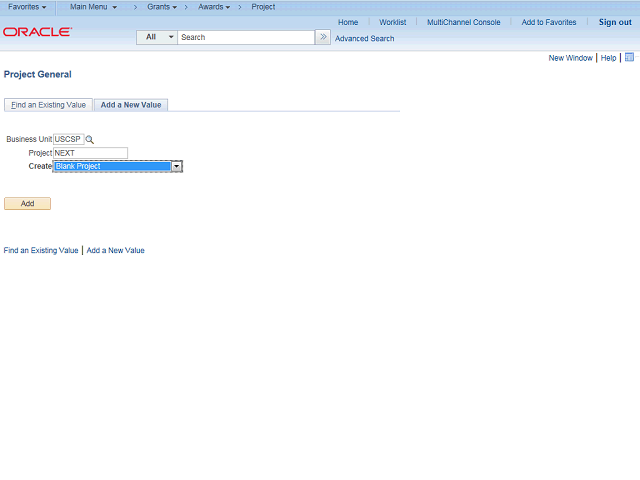
Task: Go to the Home link
Action: (348, 22)
